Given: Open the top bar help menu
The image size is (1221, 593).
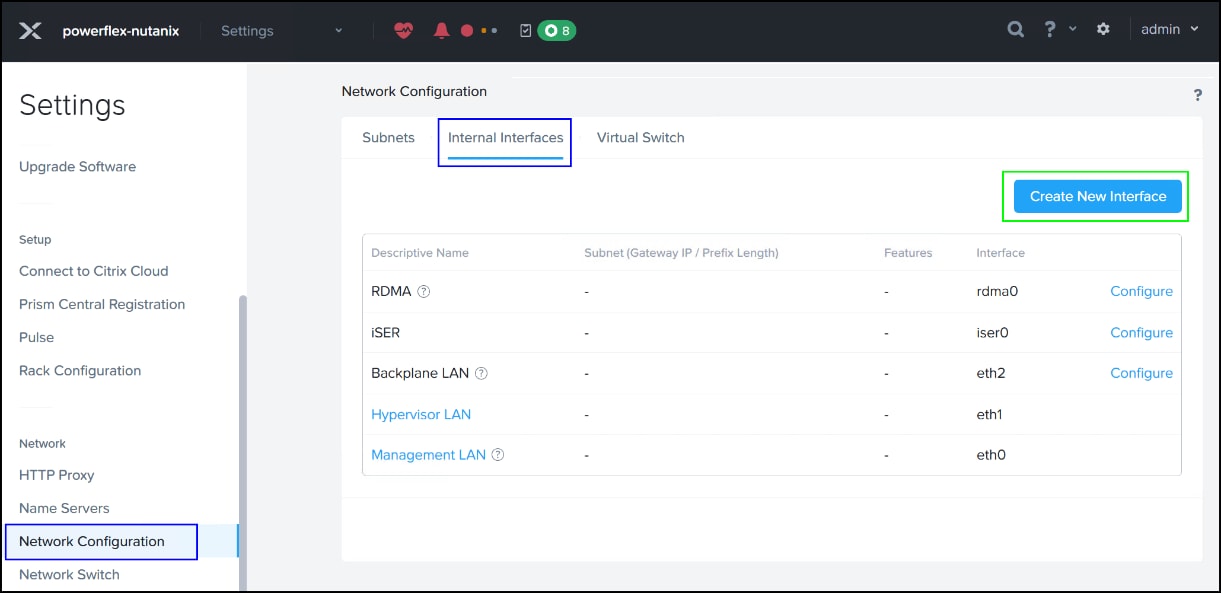Looking at the screenshot, I should 1058,29.
